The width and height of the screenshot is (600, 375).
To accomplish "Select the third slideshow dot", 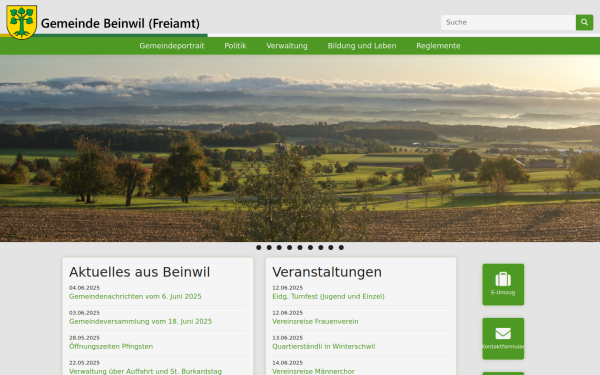I will click(279, 248).
